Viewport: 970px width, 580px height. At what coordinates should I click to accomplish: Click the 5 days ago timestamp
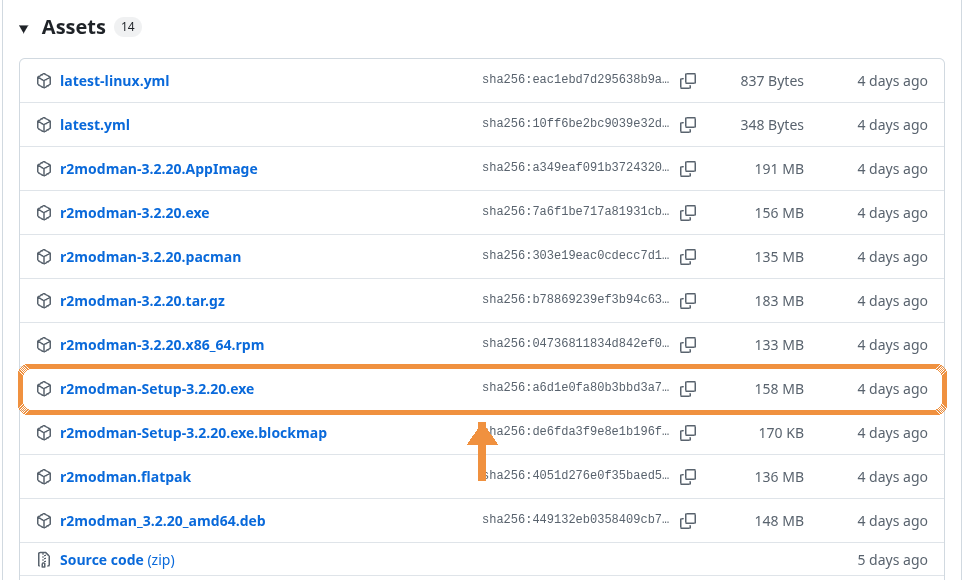(x=892, y=560)
